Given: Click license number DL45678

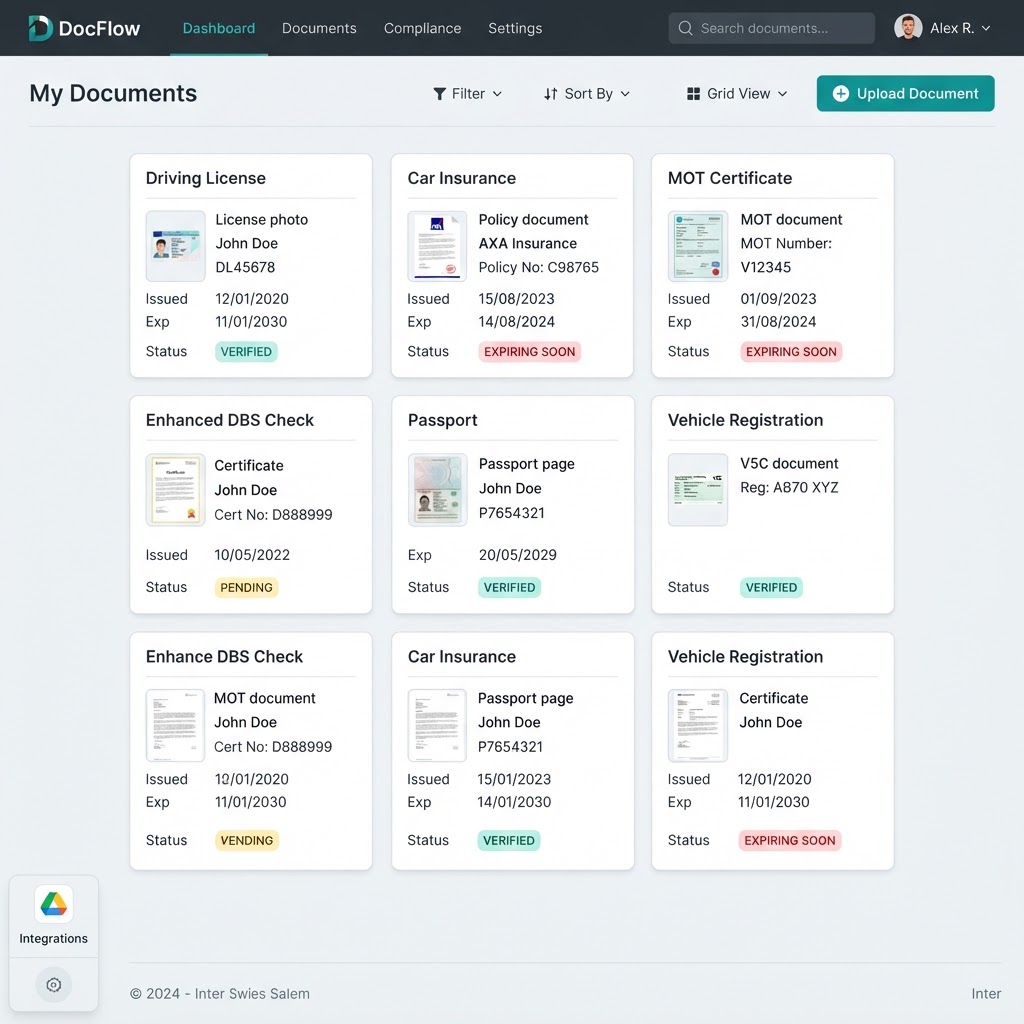Looking at the screenshot, I should click(x=246, y=267).
